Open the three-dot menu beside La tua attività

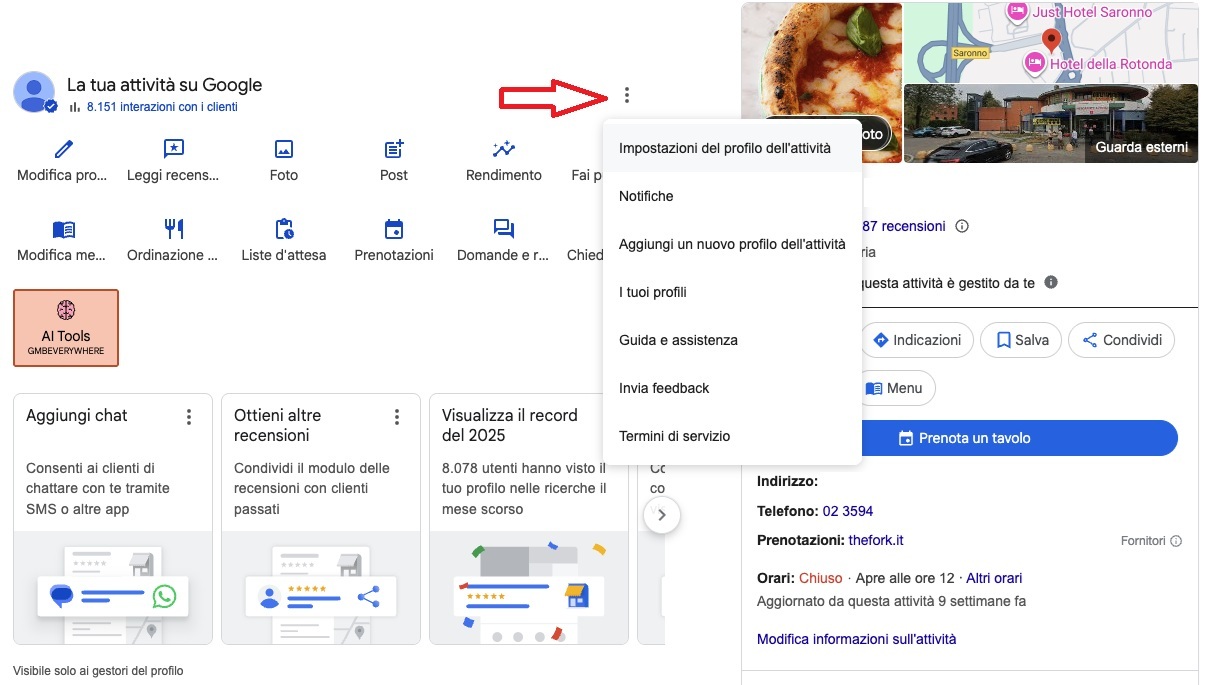(627, 96)
